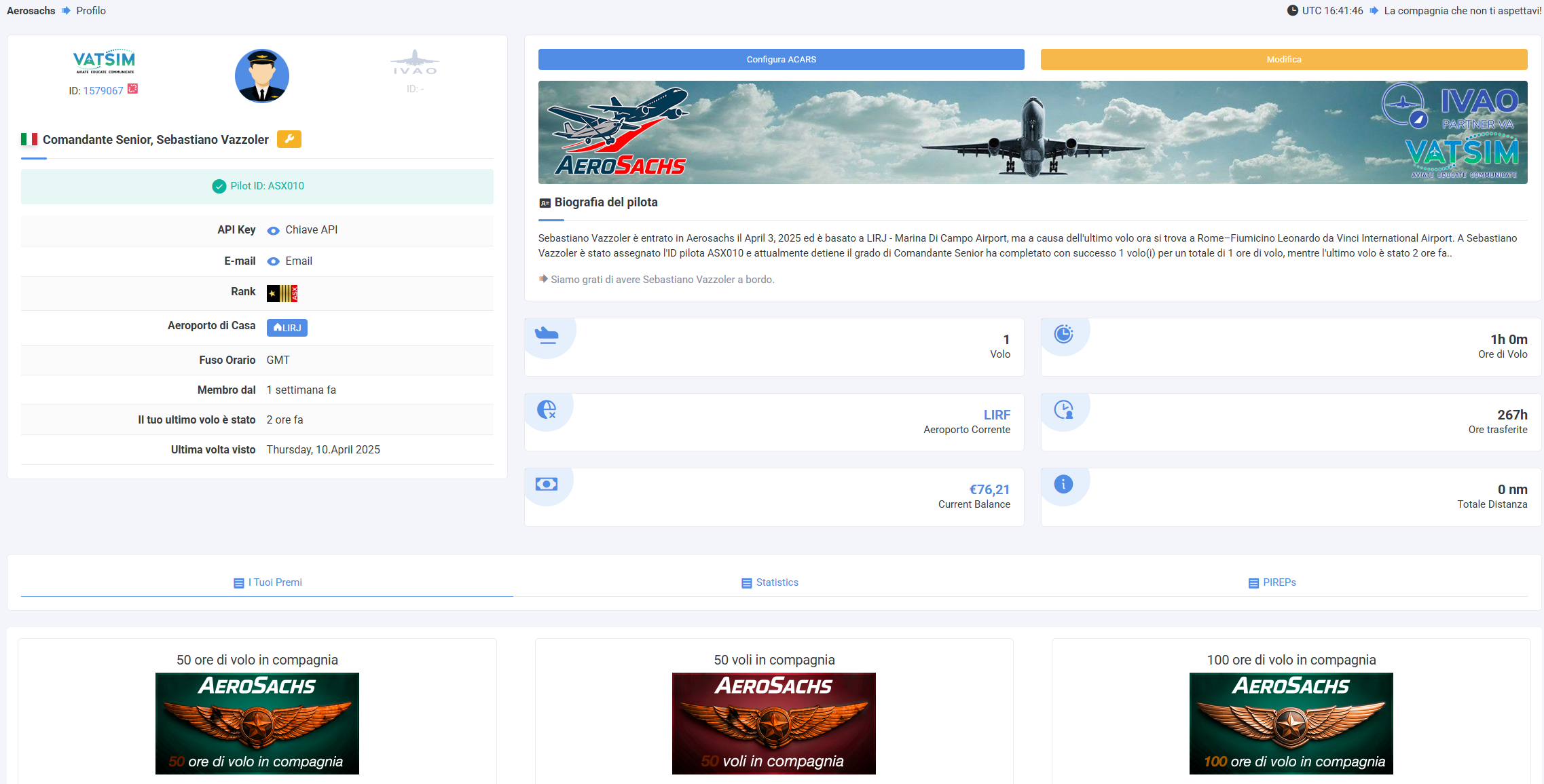Open current airport LIRF link
The width and height of the screenshot is (1544, 784).
(997, 415)
